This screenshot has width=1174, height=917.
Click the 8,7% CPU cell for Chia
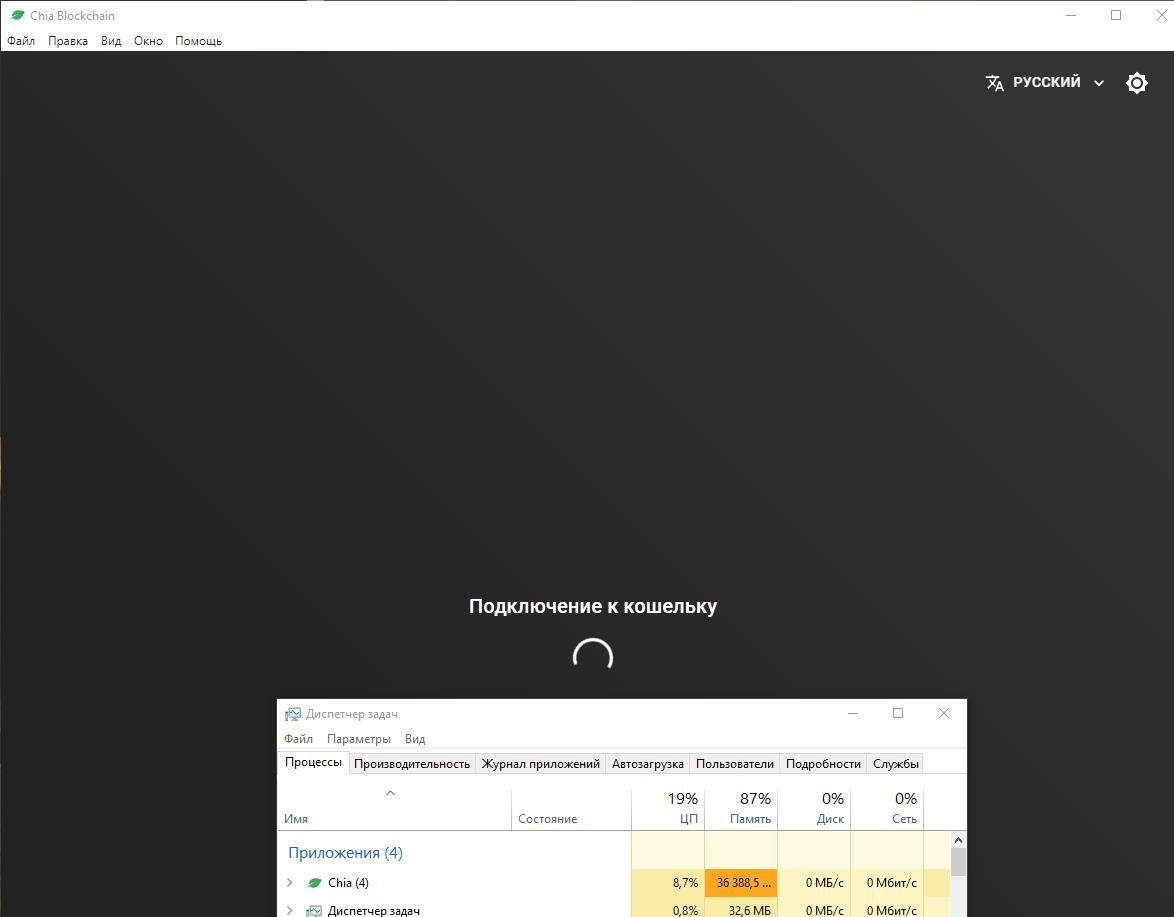tap(668, 883)
